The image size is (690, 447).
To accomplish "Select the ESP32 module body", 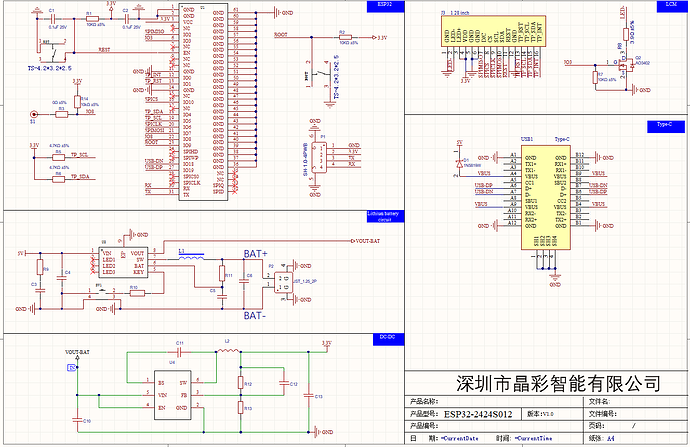I will (x=203, y=102).
